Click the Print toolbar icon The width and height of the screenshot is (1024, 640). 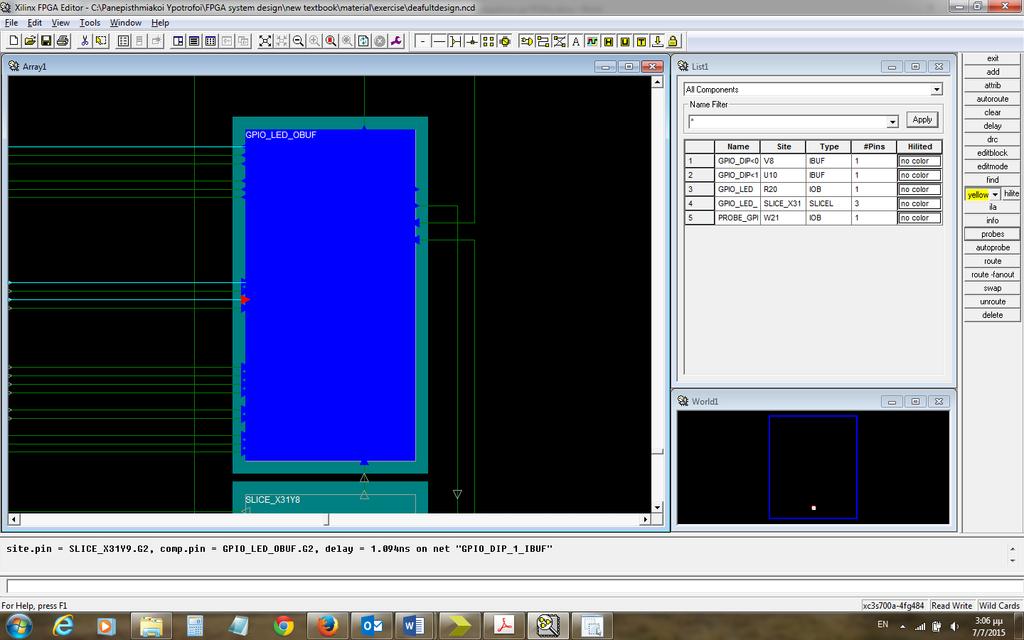click(63, 41)
